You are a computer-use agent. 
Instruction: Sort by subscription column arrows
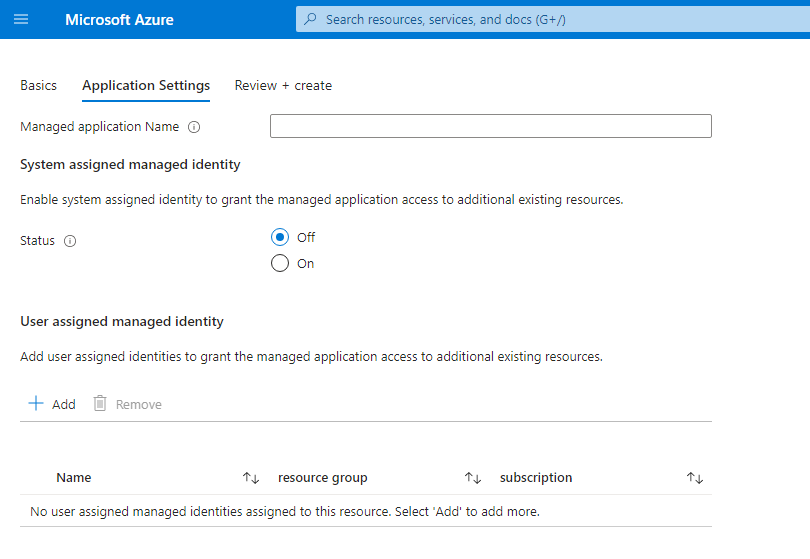(695, 478)
